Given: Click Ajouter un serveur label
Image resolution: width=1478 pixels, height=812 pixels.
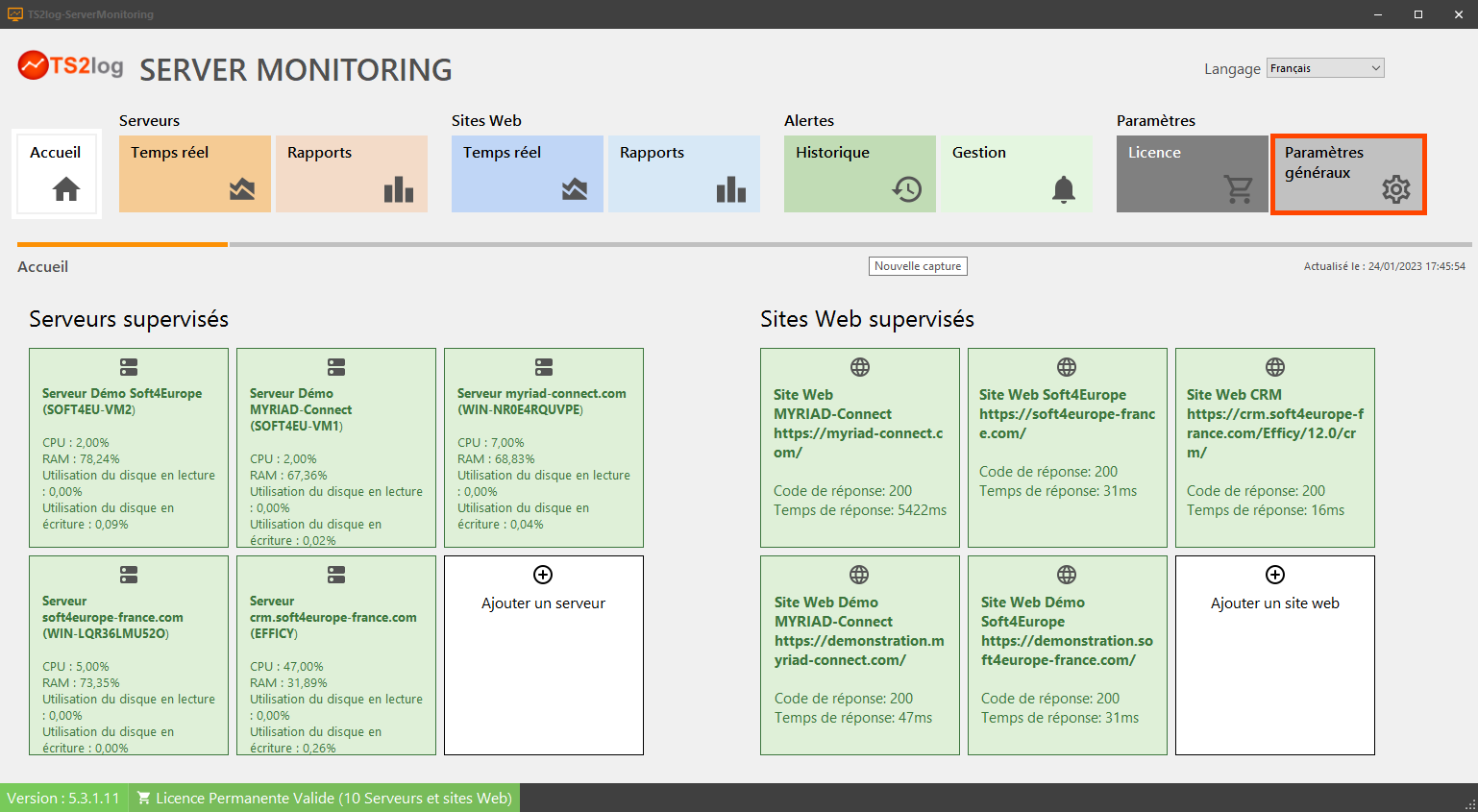Looking at the screenshot, I should click(x=543, y=603).
